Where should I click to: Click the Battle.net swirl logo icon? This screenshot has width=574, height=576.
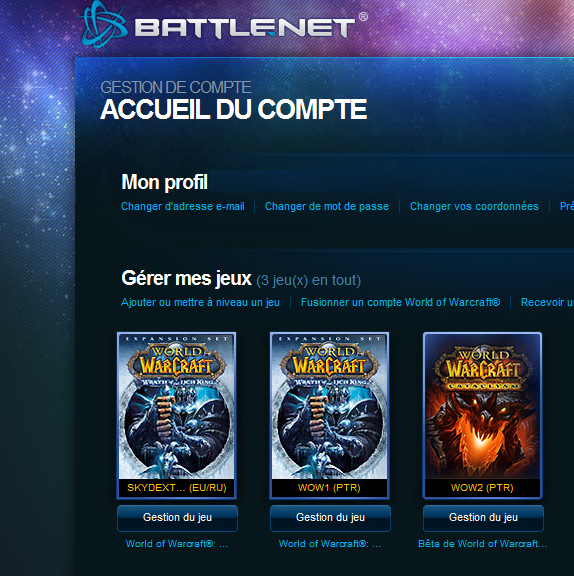(x=104, y=26)
